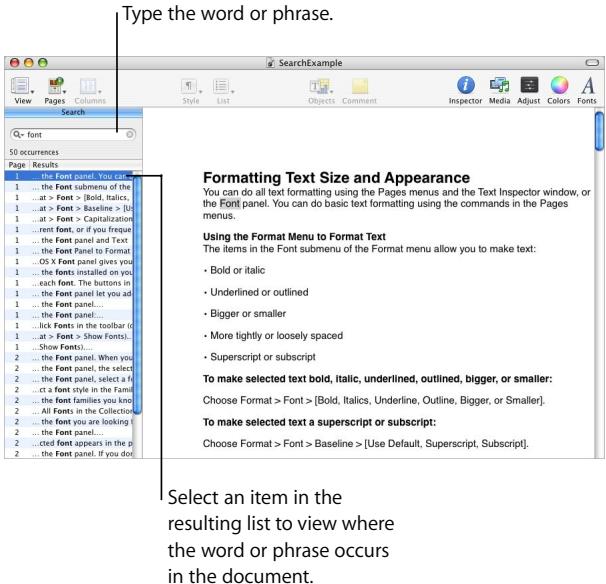
Task: Click the red close window button
Action: [14, 63]
